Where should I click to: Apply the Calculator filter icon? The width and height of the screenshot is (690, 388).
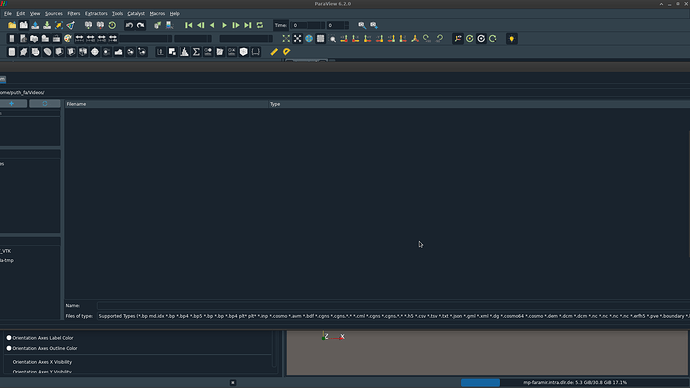(x=12, y=52)
